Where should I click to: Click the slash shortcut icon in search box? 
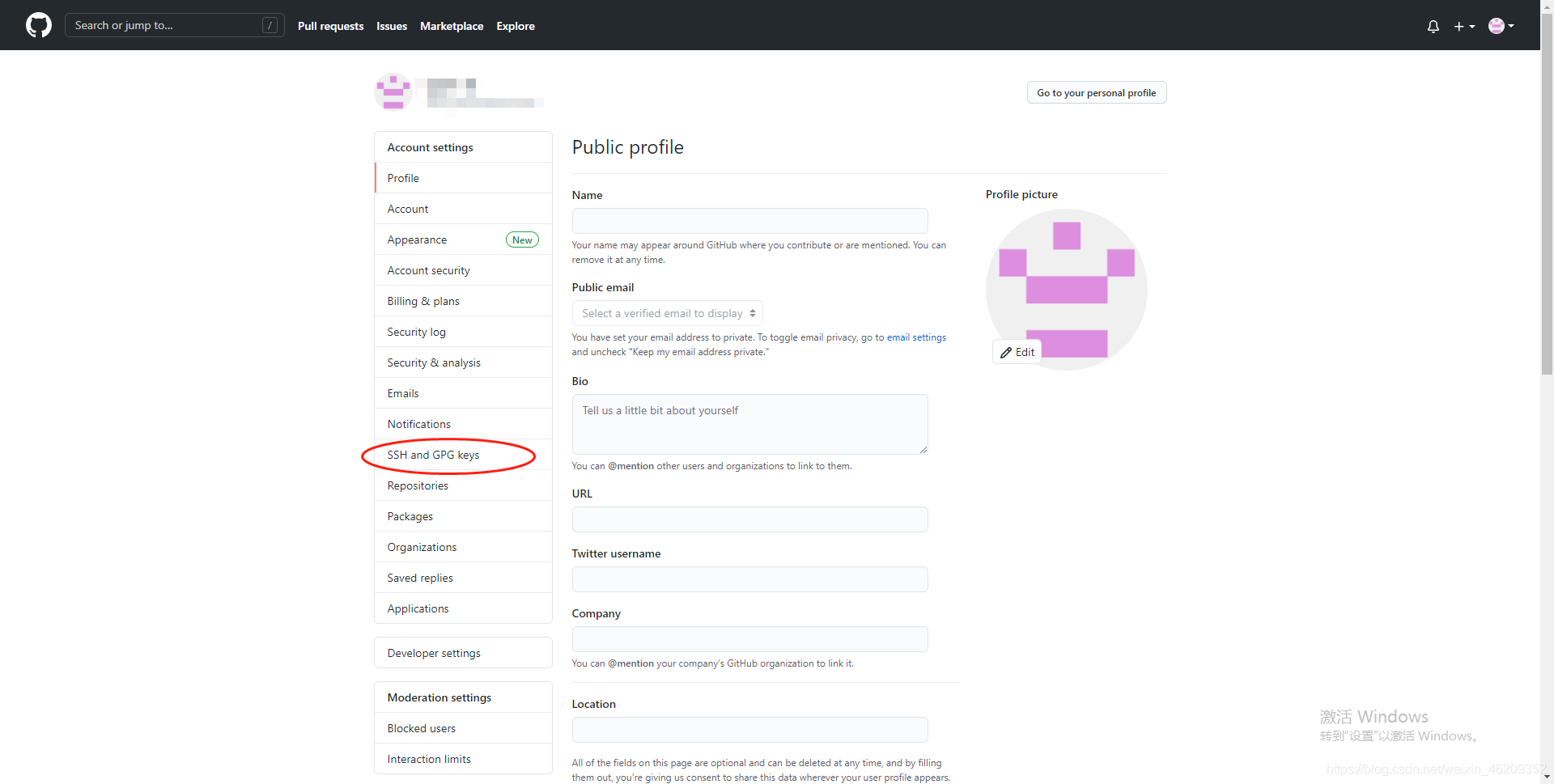pyautogui.click(x=270, y=25)
